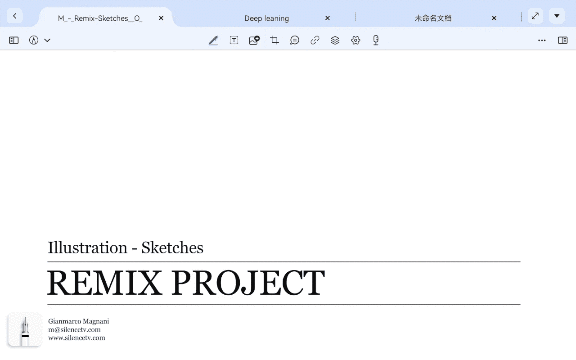Switch to Deep leaning tab
The width and height of the screenshot is (576, 360).
(x=267, y=18)
